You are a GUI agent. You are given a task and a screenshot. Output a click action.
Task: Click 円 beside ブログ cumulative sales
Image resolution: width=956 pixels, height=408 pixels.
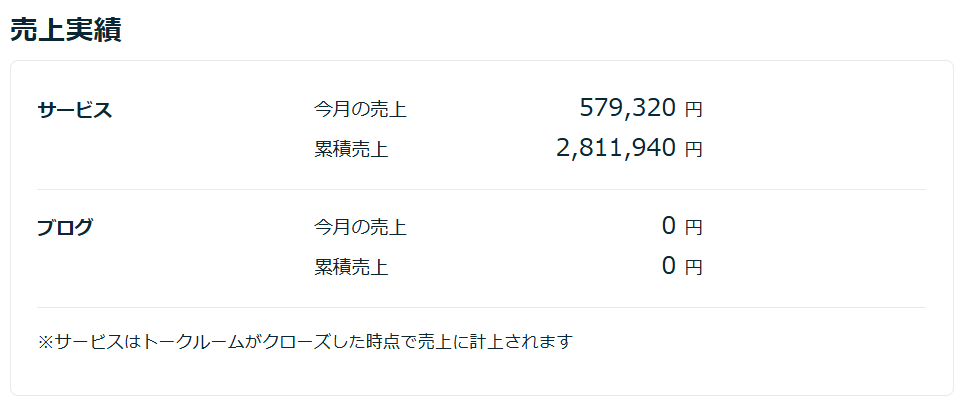693,268
